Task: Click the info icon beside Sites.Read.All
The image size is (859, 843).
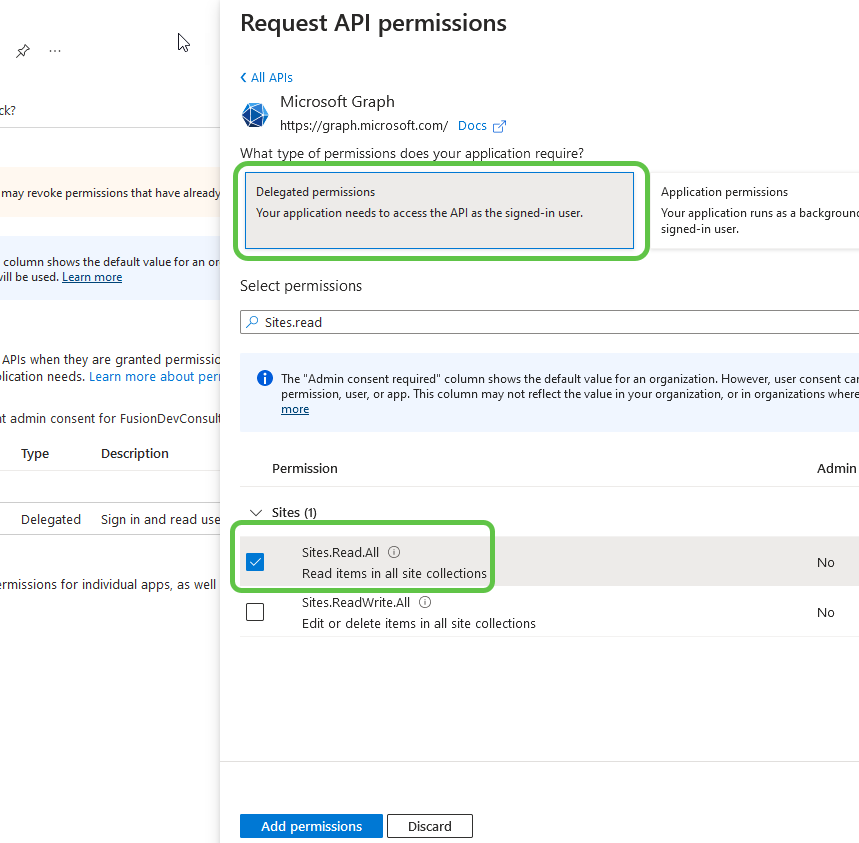Action: pos(394,551)
